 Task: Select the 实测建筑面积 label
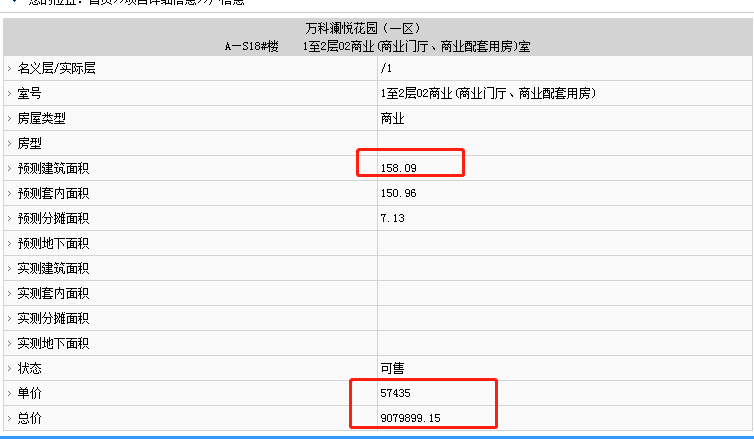point(53,268)
